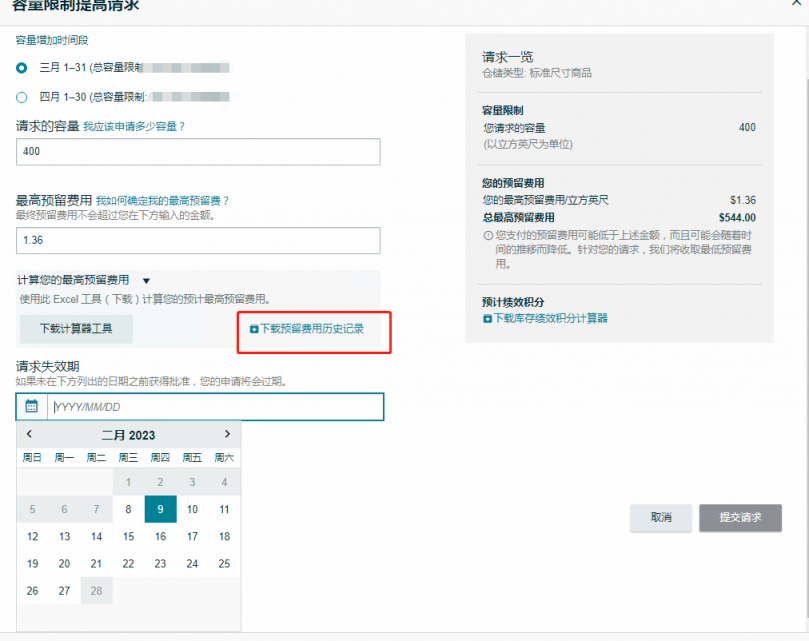Go to the next month in the calendar
Image resolution: width=809 pixels, height=641 pixels.
tap(227, 434)
